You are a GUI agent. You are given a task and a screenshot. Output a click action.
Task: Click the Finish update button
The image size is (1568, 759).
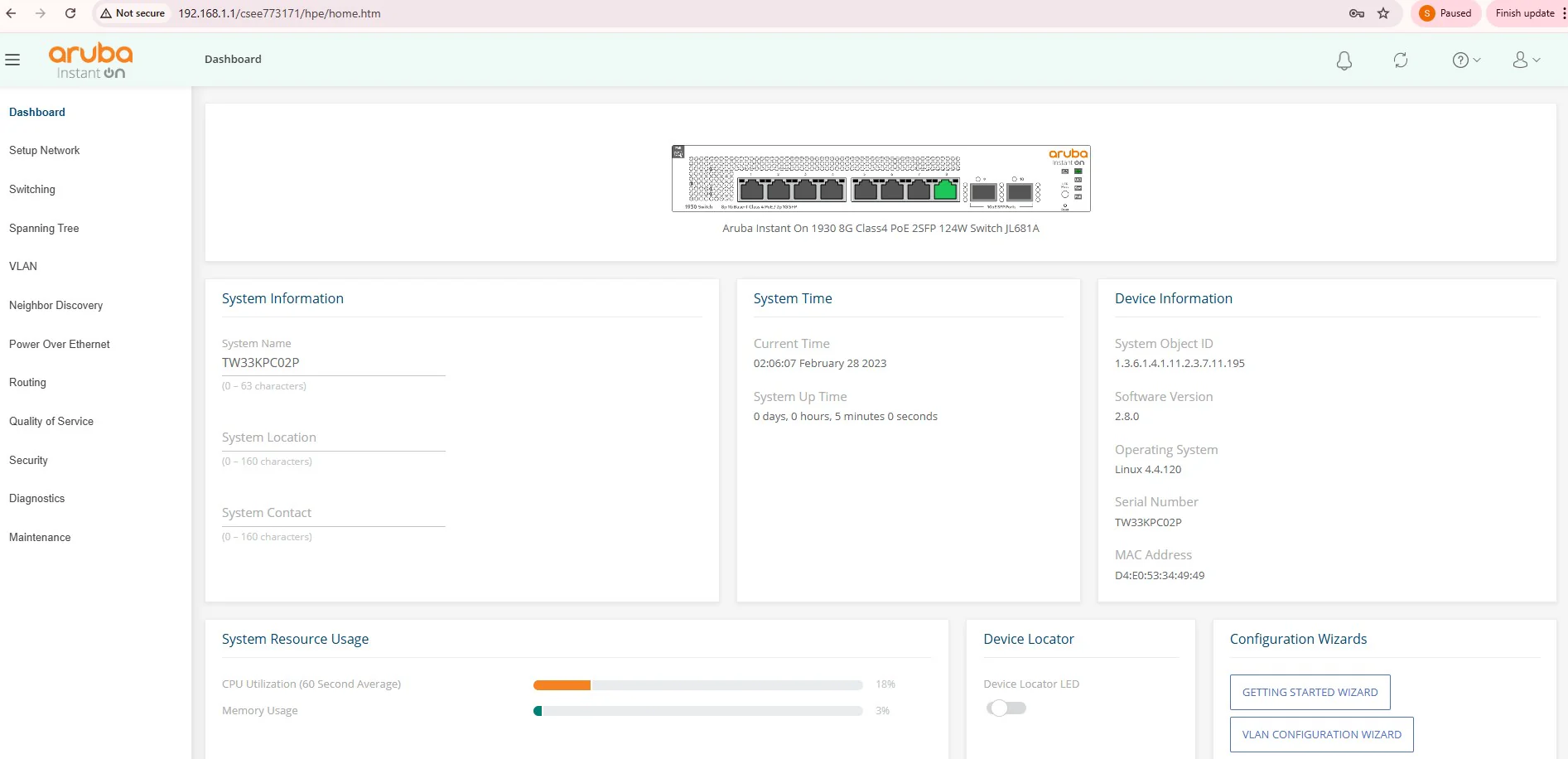(x=1525, y=13)
